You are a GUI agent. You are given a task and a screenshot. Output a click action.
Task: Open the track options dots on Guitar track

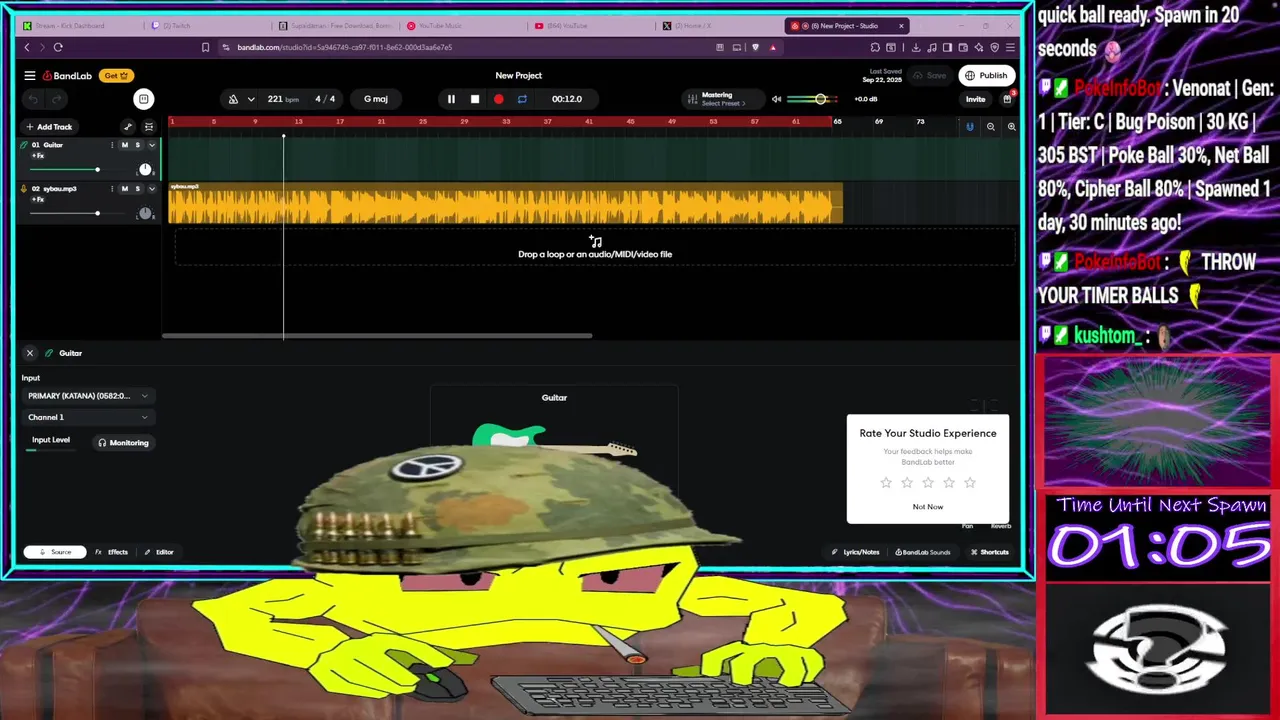click(112, 145)
